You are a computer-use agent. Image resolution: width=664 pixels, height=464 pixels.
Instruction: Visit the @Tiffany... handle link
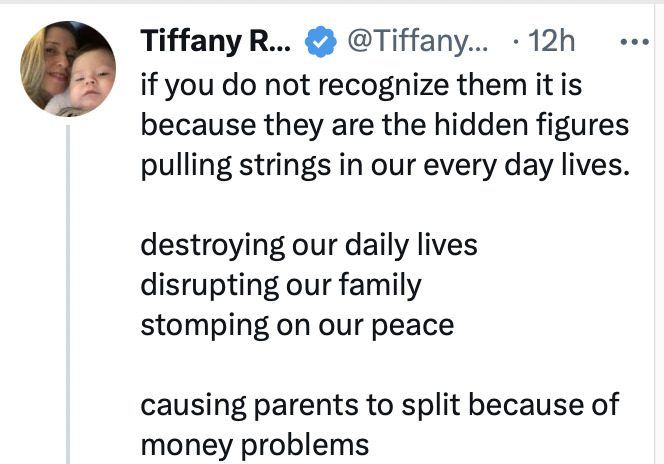(x=417, y=42)
